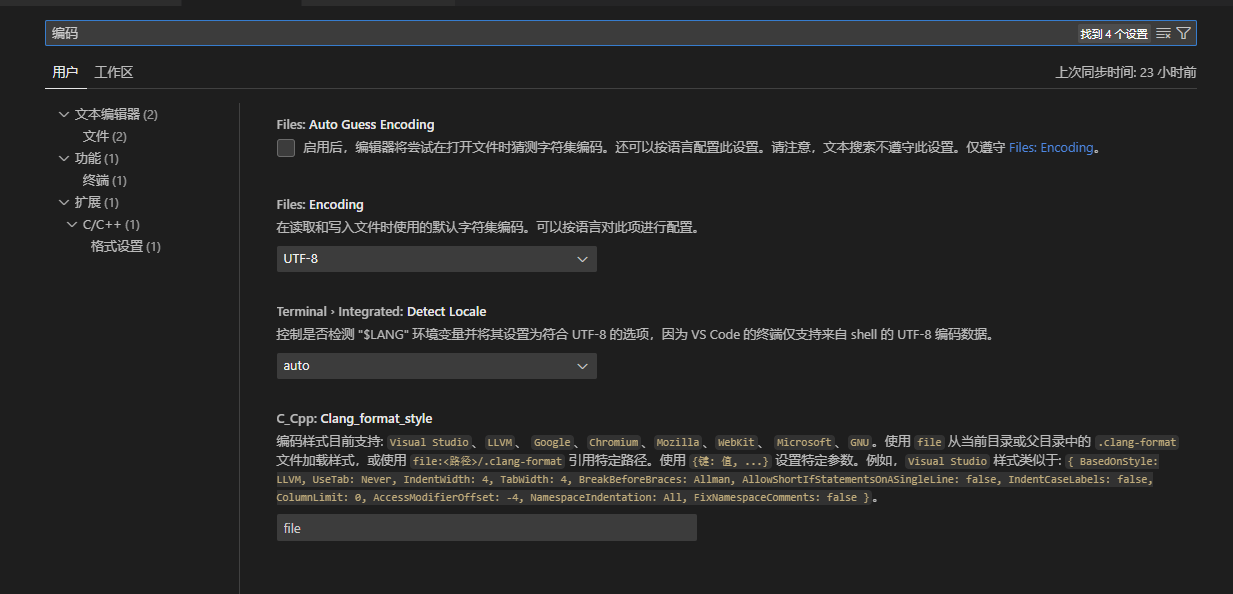Open the settings filter funnel icon
Screen dimensions: 1233x594
1184,33
